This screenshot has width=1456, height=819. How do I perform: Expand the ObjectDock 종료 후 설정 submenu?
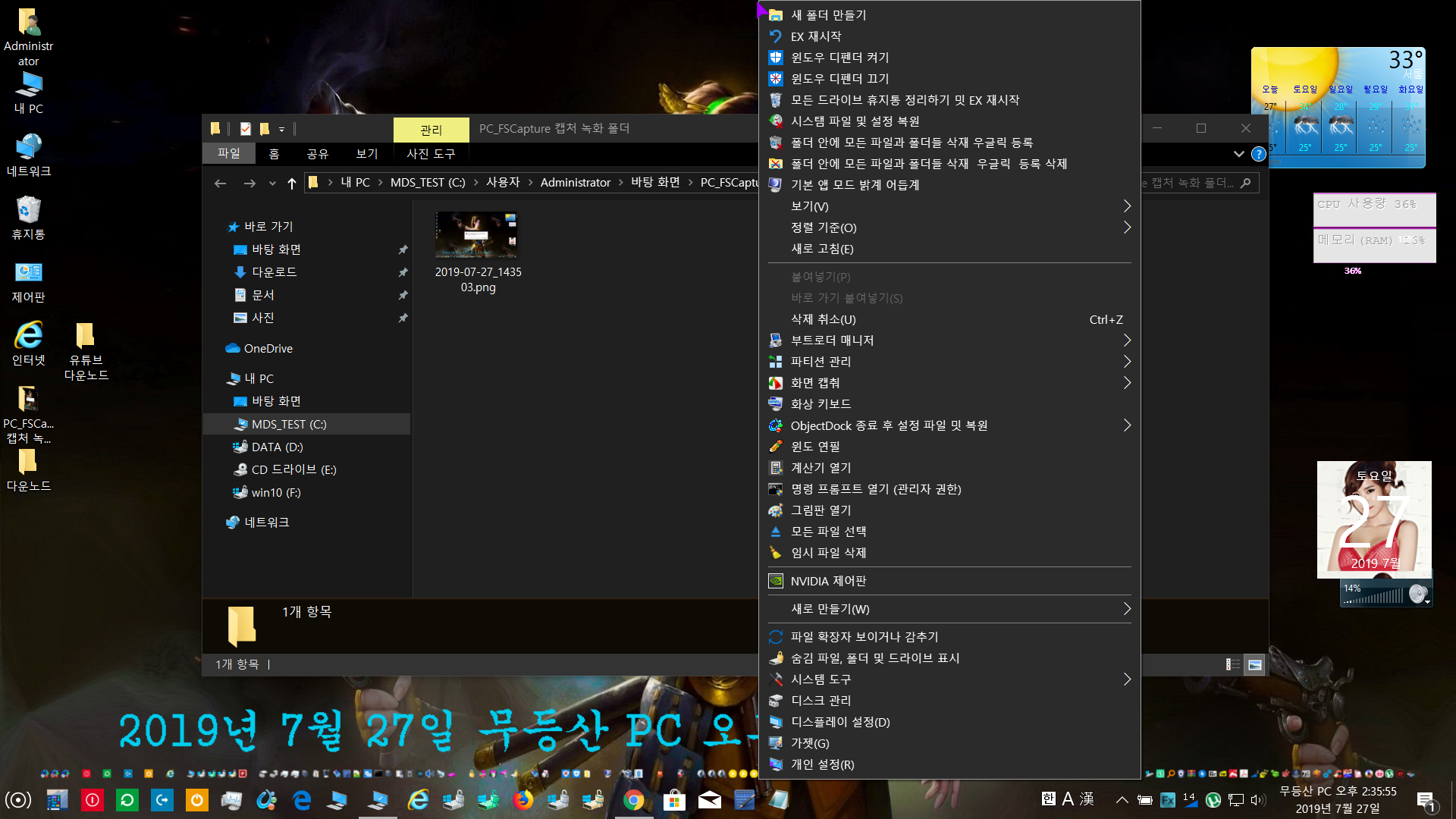[x=949, y=425]
